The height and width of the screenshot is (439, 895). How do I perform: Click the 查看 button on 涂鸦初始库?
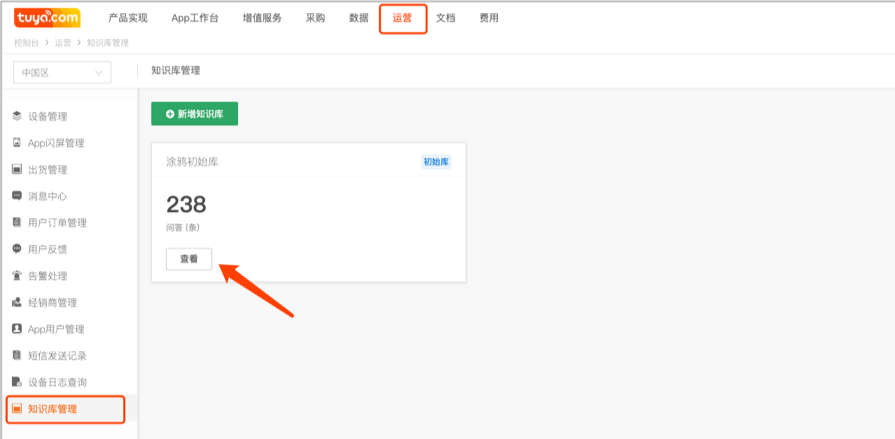(189, 259)
